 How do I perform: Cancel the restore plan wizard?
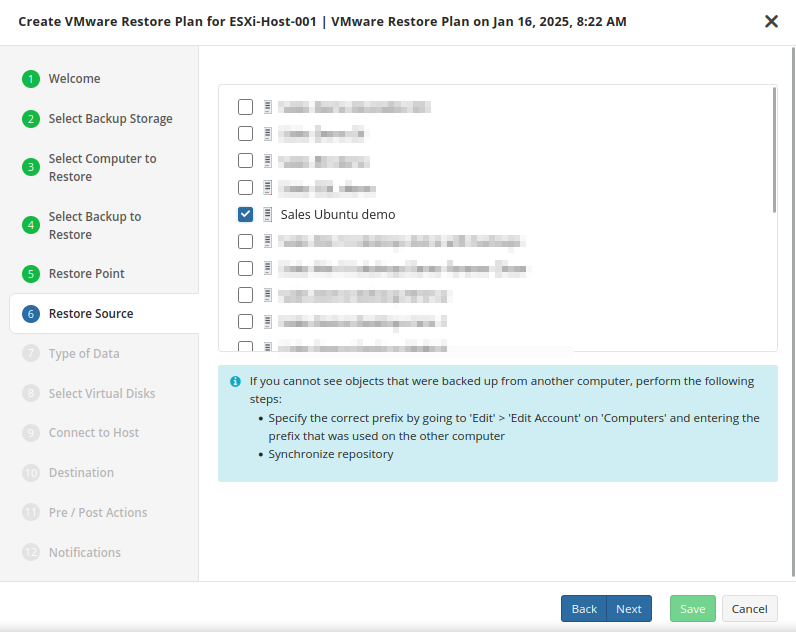click(749, 609)
